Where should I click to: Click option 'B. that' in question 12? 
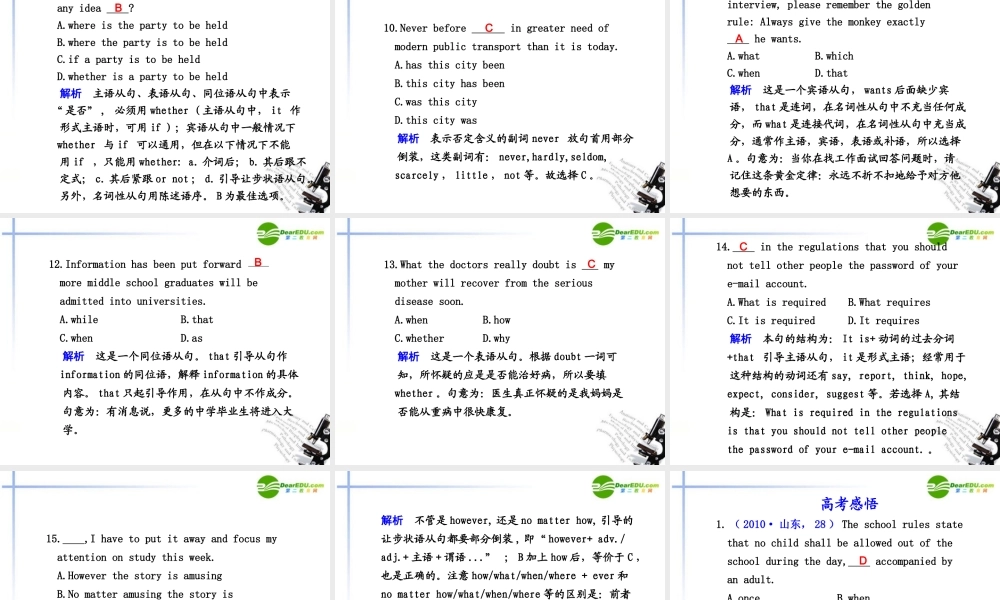tap(196, 319)
